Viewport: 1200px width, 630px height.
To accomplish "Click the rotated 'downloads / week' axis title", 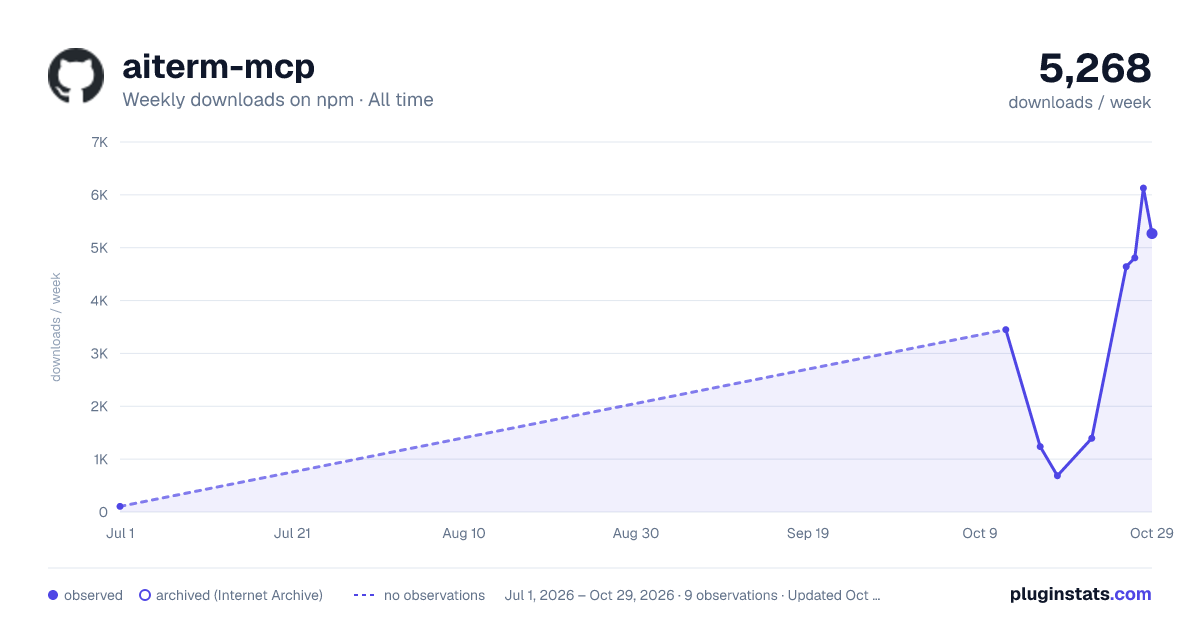I will point(57,327).
